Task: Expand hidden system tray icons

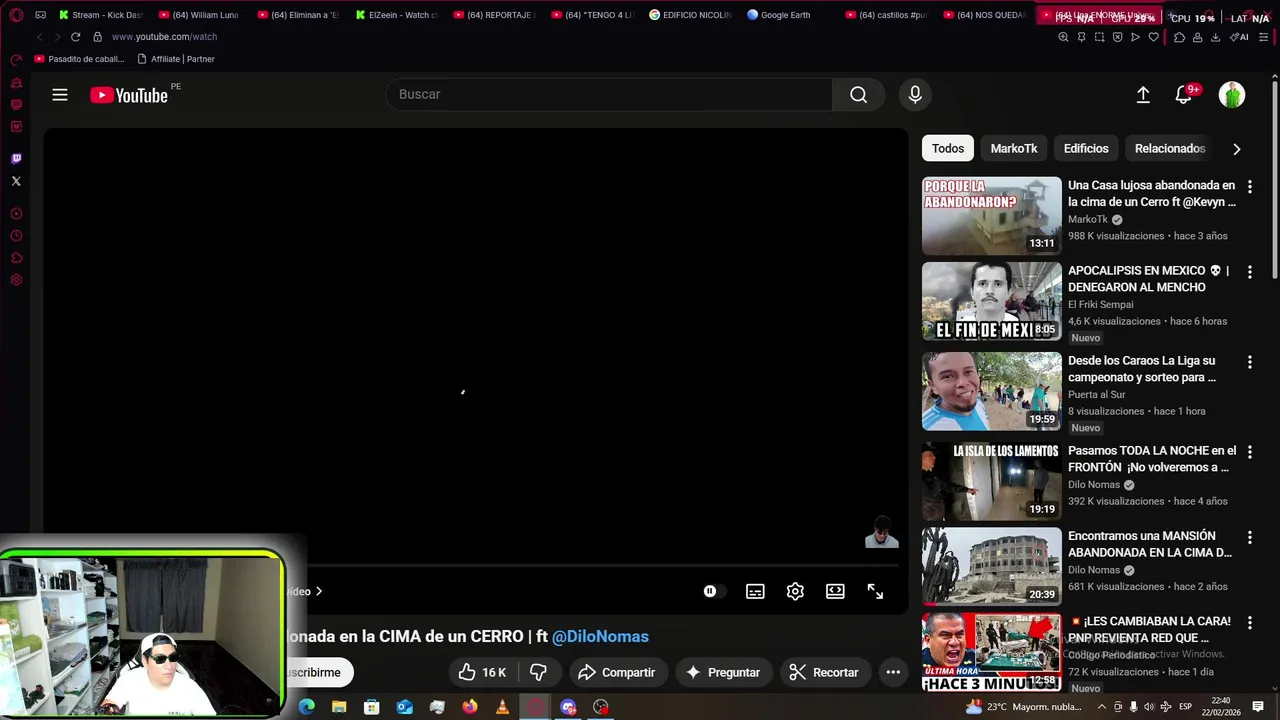Action: click(1104, 707)
